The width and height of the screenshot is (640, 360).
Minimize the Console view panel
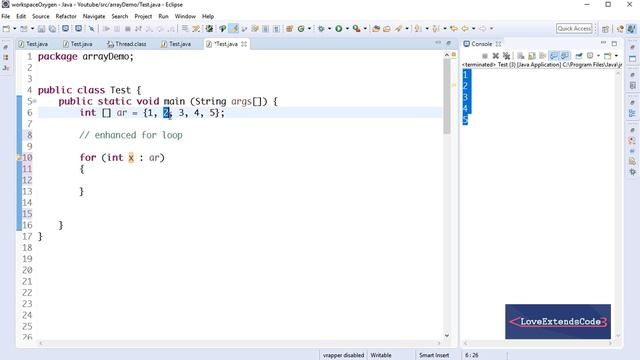(603, 43)
